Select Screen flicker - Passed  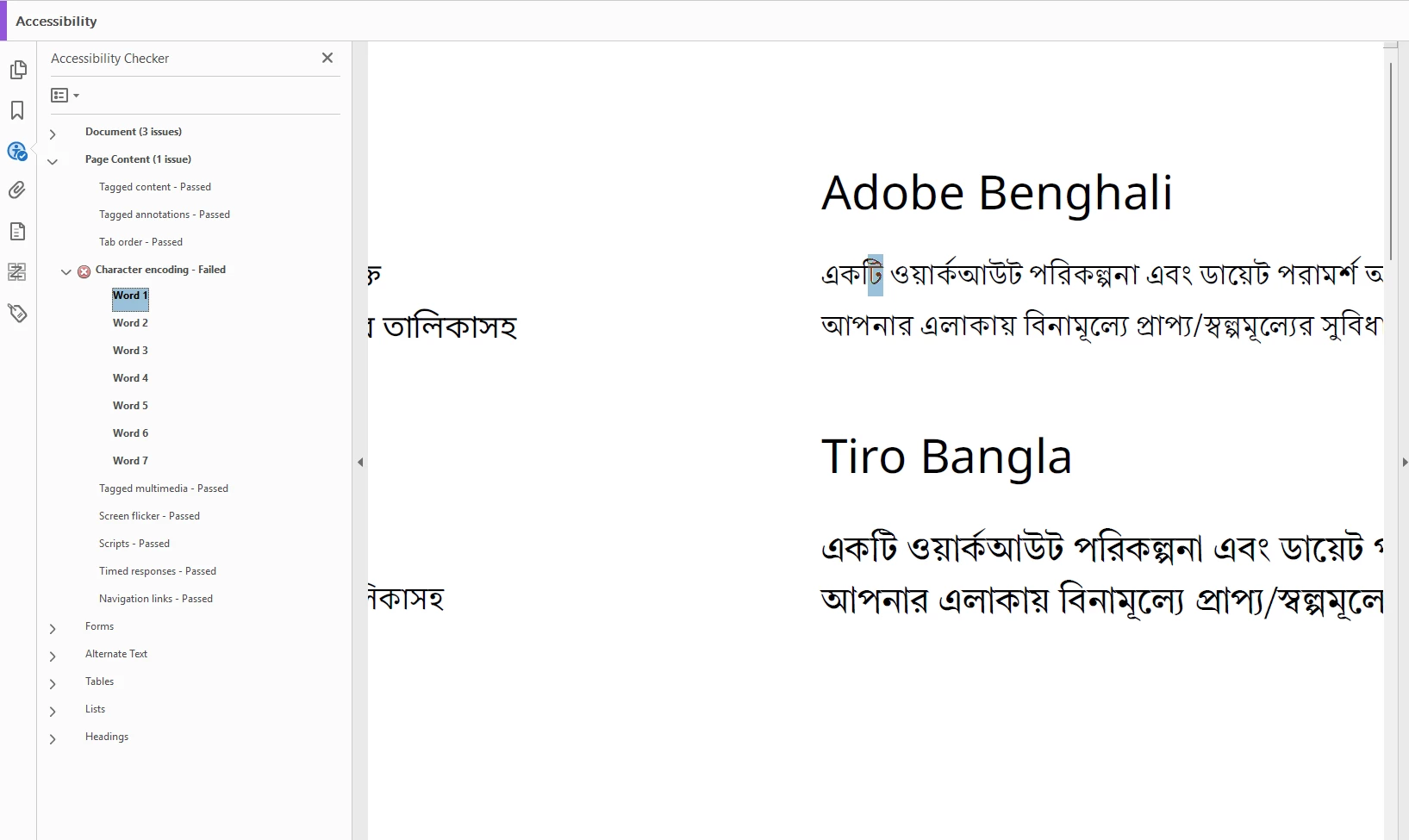149,516
